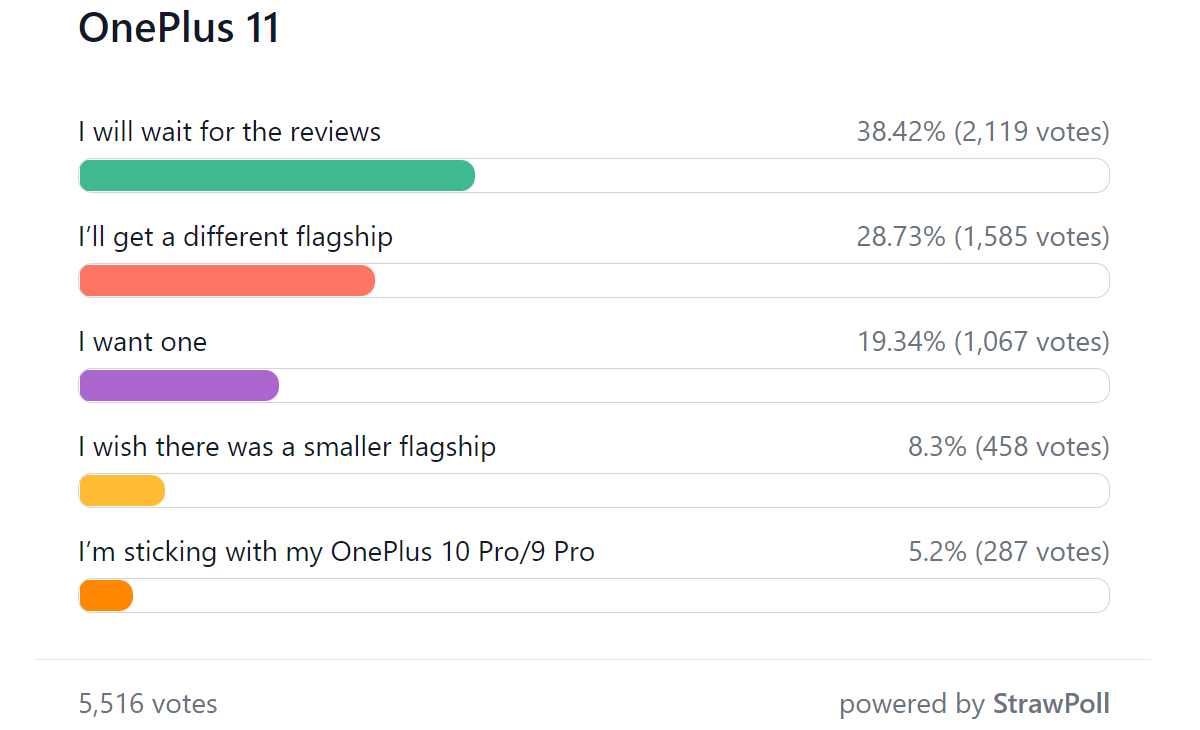Open the StrawPoll link in footer
The image size is (1200, 730).
coord(1051,704)
